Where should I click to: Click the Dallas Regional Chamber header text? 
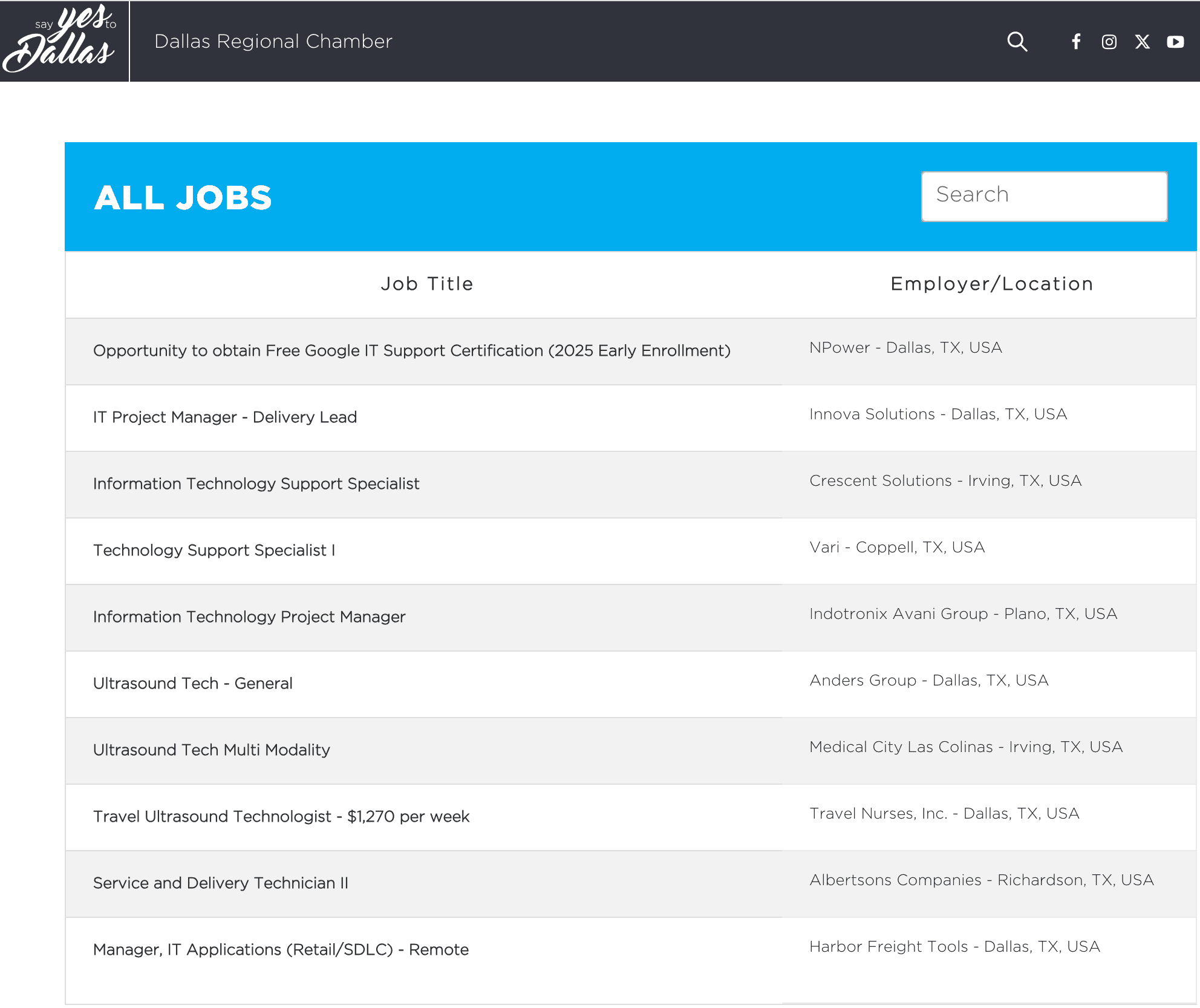pyautogui.click(x=273, y=41)
